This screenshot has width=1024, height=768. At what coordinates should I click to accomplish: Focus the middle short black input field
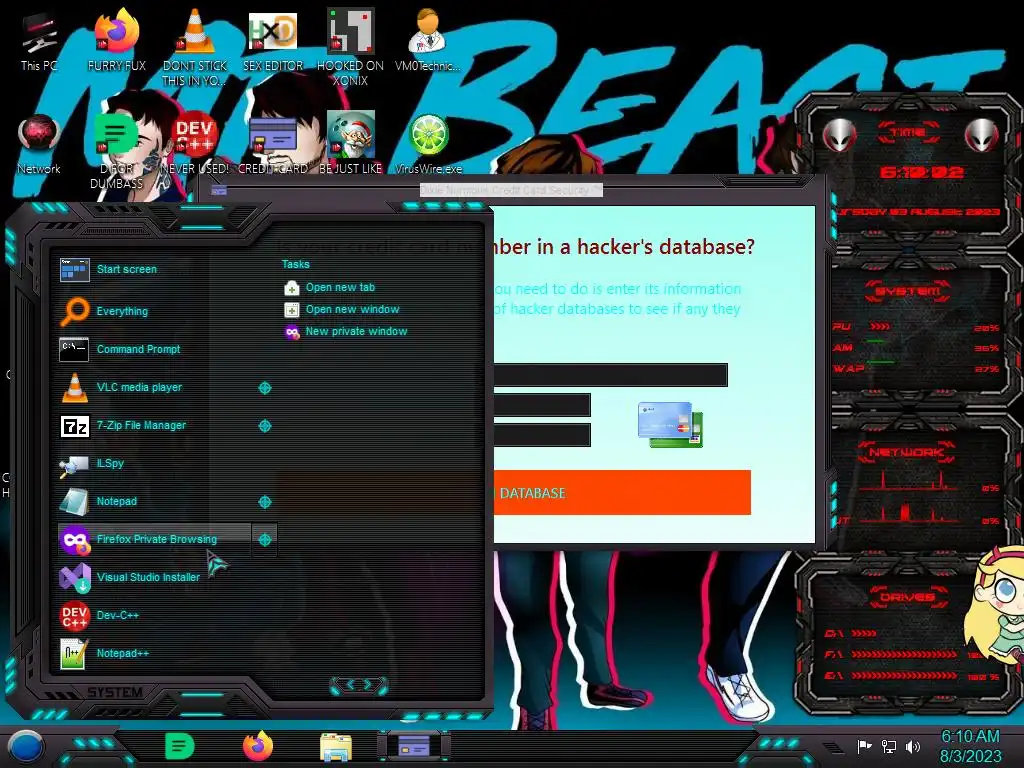pos(542,405)
